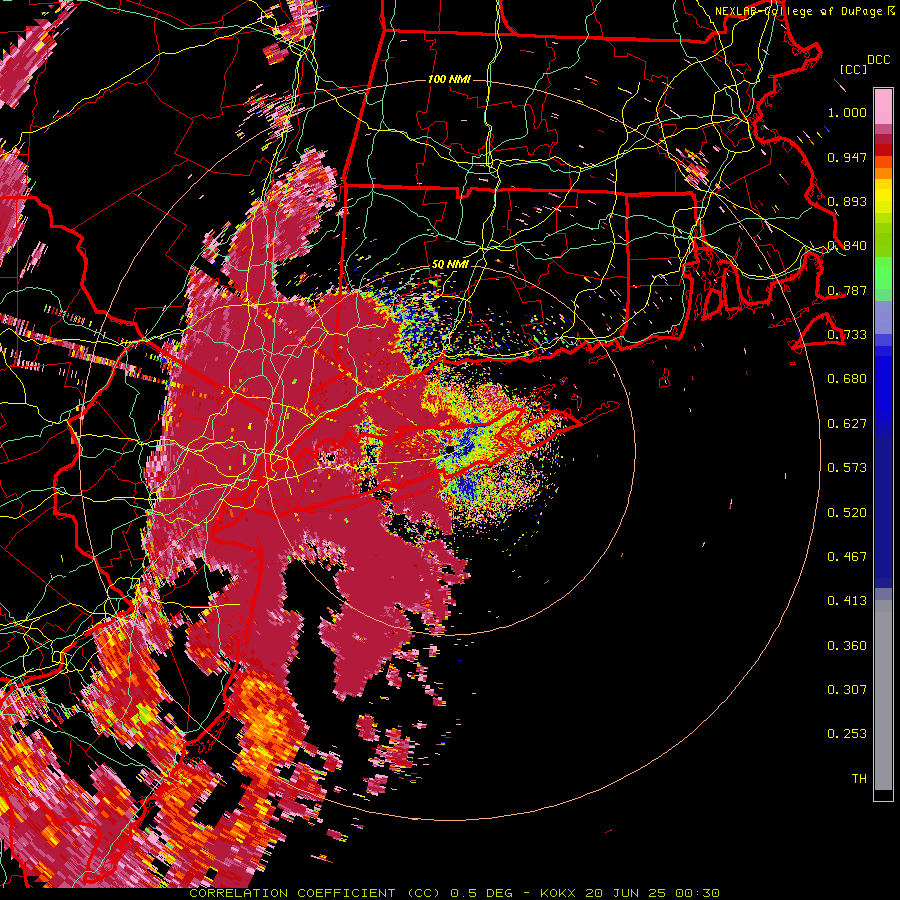Viewport: 900px width, 900px height.
Task: Click the 0.520 color scale value
Action: tap(847, 513)
